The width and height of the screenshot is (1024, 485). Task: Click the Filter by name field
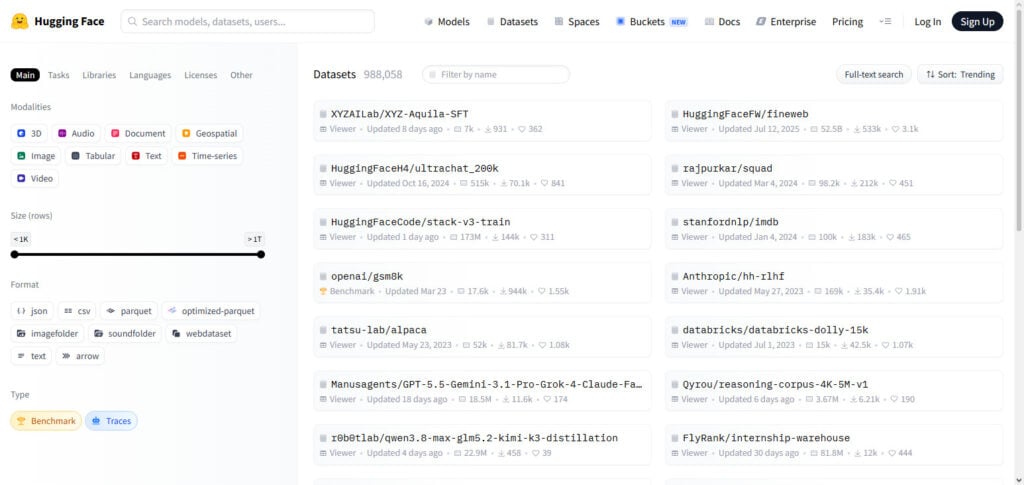tap(496, 74)
